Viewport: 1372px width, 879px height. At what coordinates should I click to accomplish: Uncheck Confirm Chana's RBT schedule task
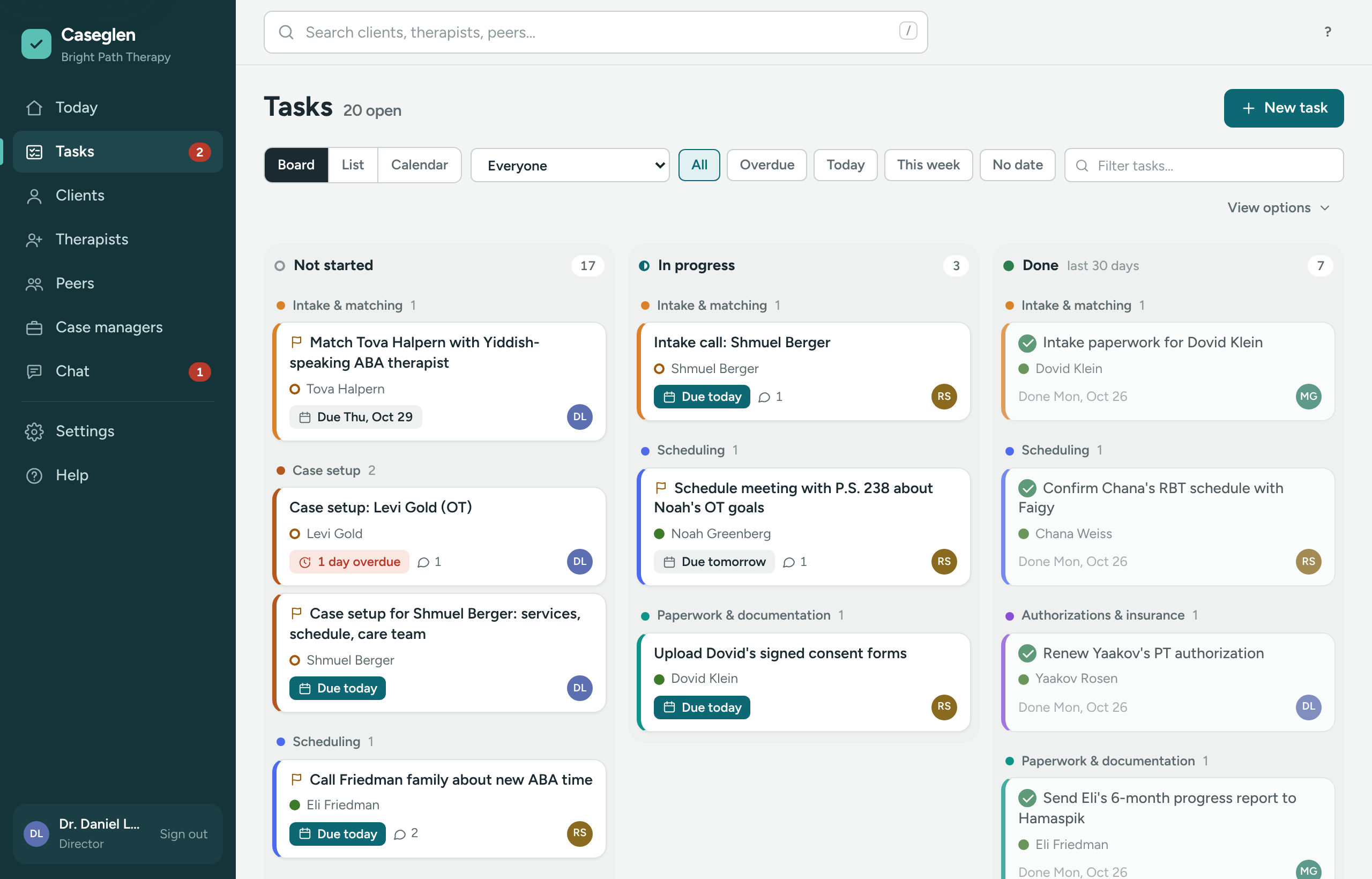click(1027, 489)
